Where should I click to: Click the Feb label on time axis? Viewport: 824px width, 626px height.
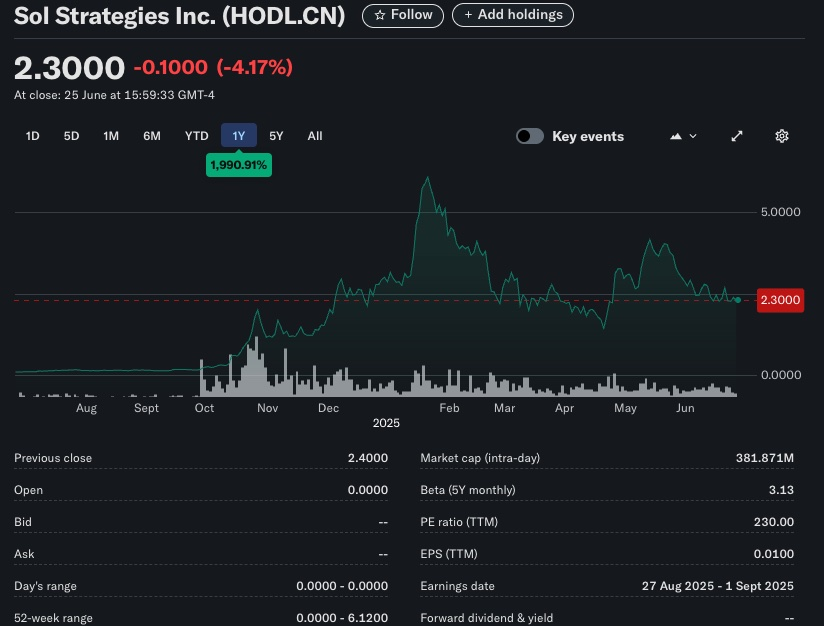point(449,408)
